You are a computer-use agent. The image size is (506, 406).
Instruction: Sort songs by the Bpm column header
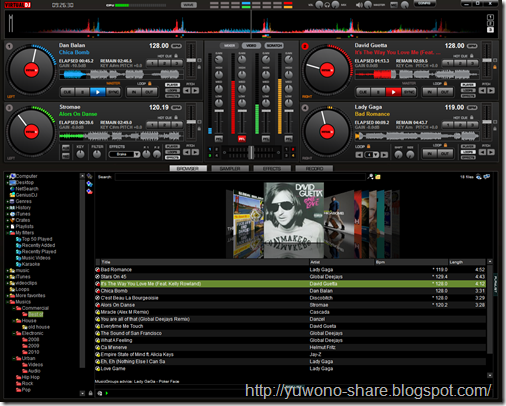[x=411, y=262]
